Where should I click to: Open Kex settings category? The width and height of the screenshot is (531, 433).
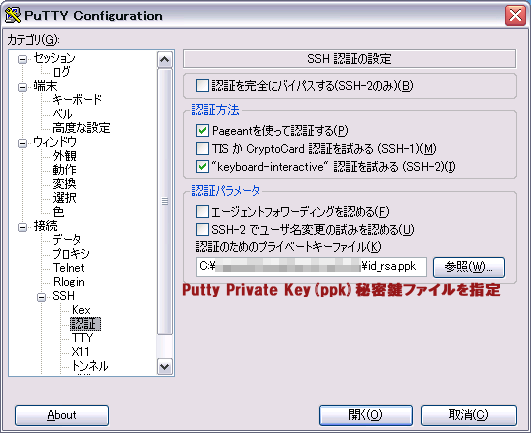point(81,310)
